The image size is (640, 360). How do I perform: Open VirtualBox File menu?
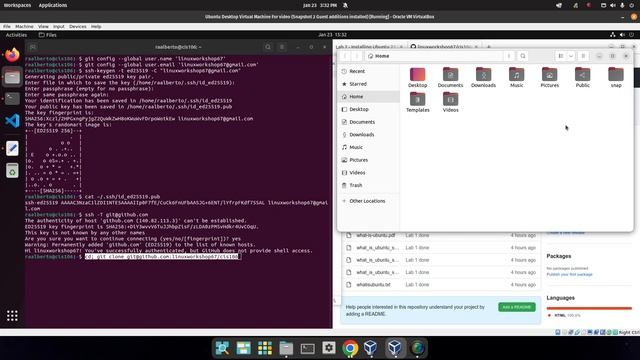coord(7,26)
